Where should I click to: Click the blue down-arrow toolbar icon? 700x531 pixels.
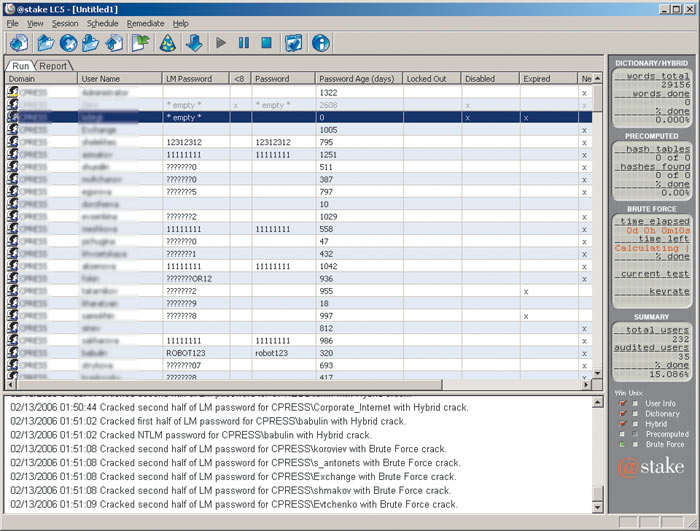pyautogui.click(x=194, y=43)
